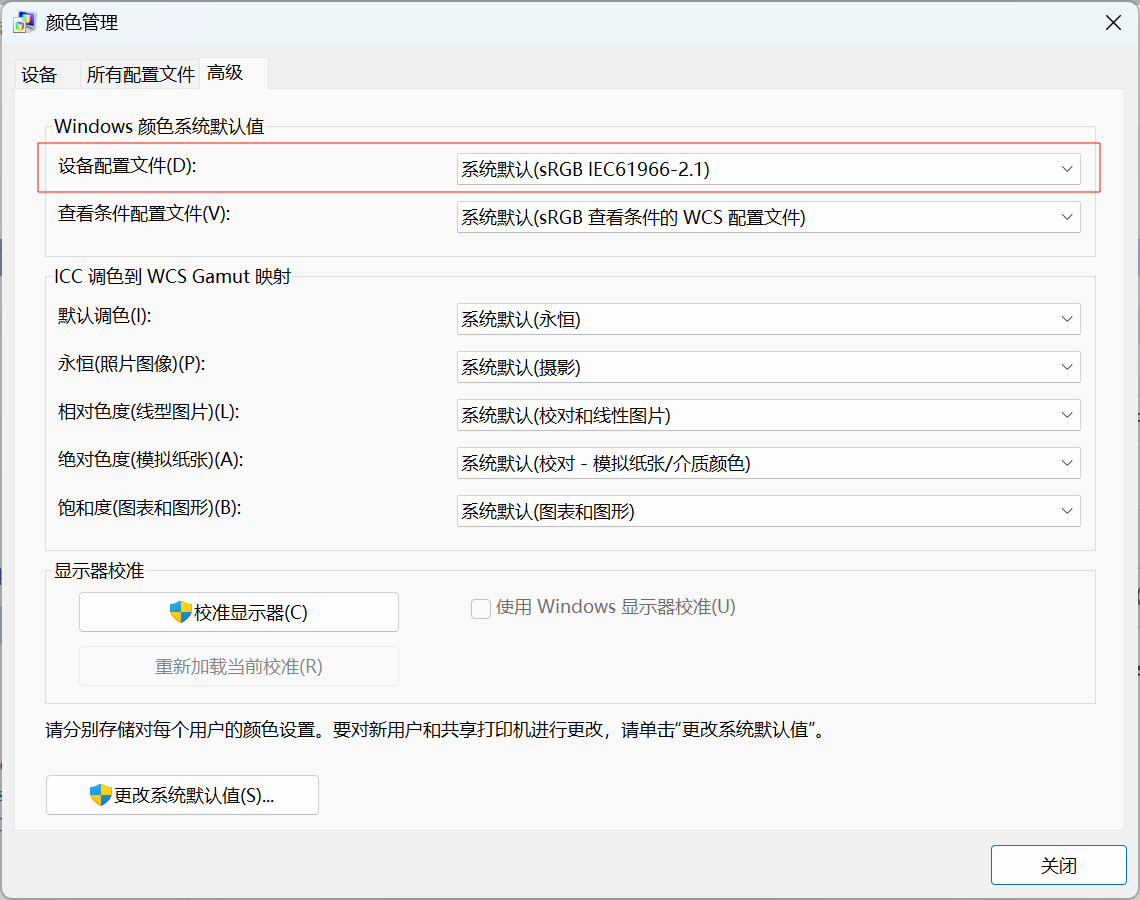Click the 相对色度(线型图片)(L) label
This screenshot has height=900, width=1140.
coord(148,411)
